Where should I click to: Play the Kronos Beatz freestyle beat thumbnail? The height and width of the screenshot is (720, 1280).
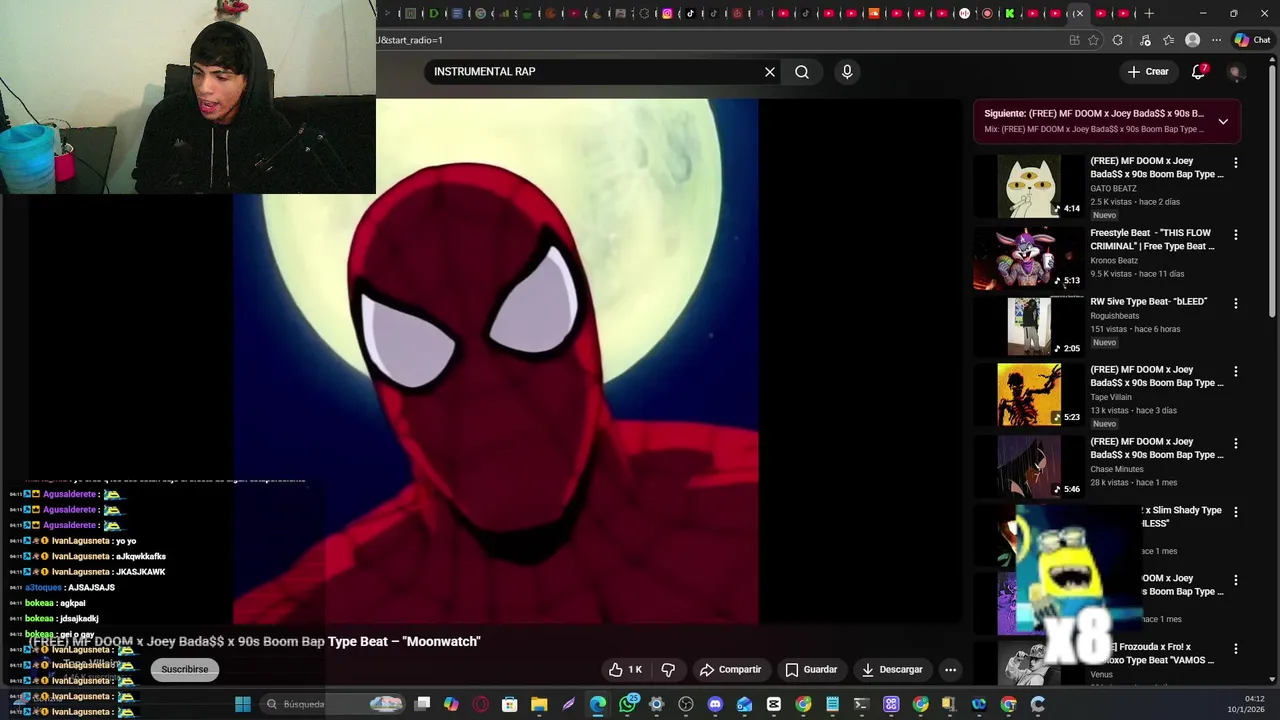coord(1029,259)
